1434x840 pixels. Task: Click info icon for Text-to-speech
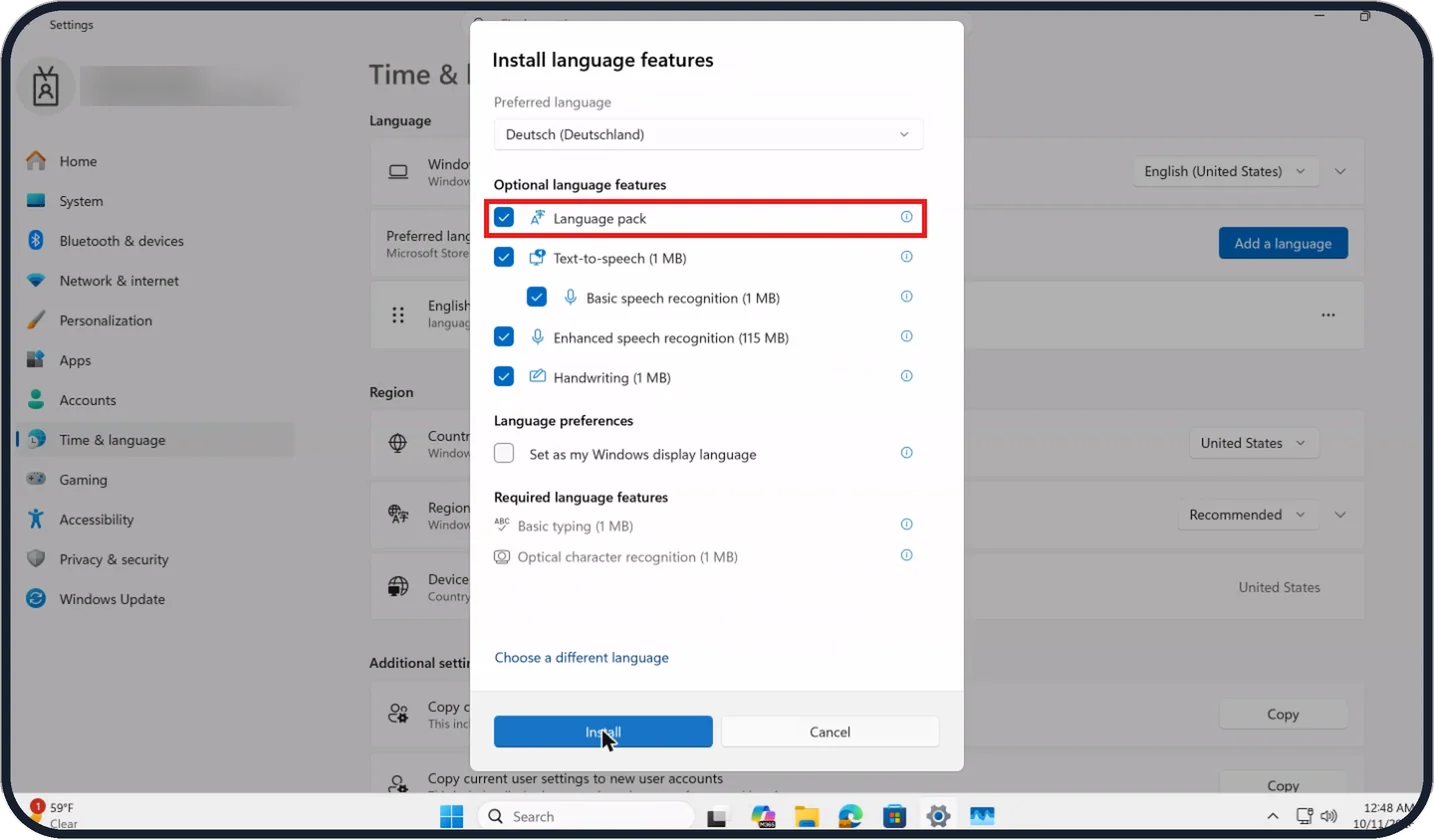[x=907, y=256]
